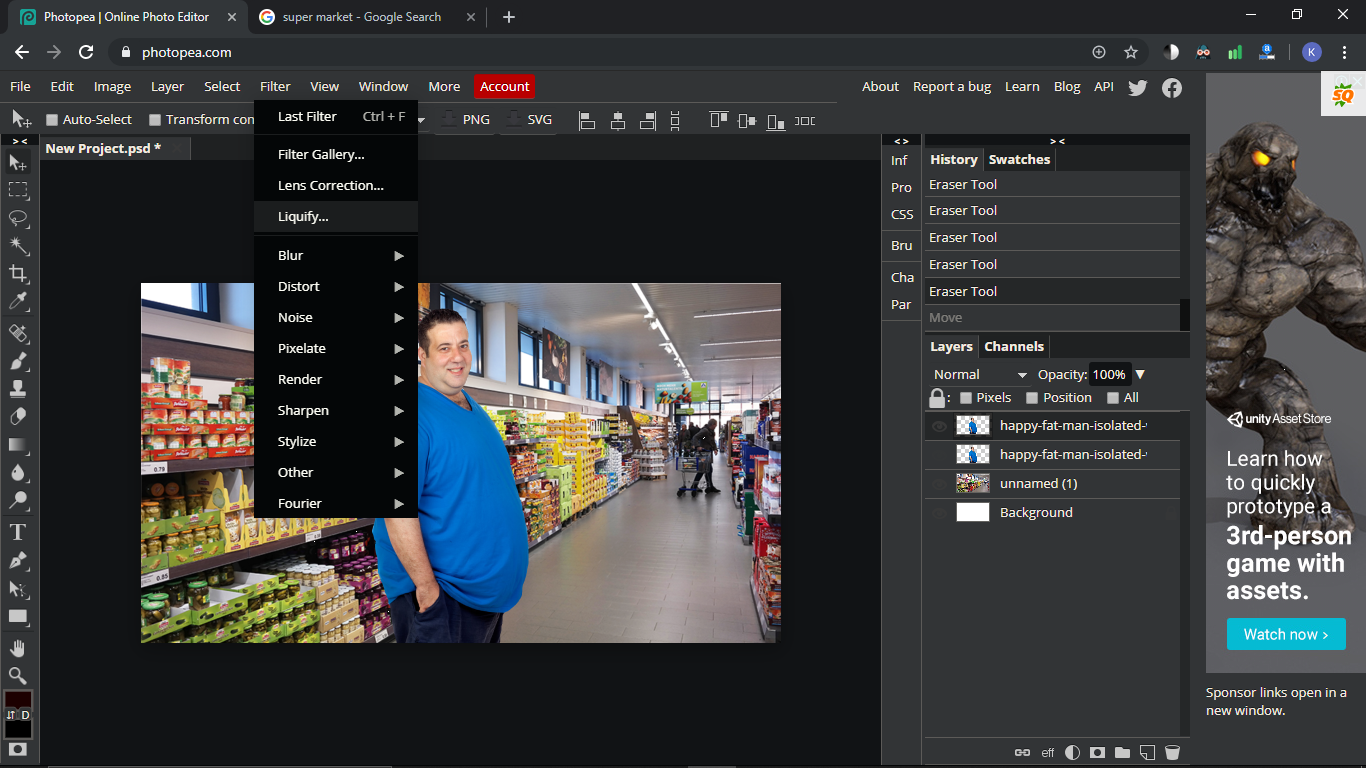Click the delete layer trash icon
The width and height of the screenshot is (1366, 768).
coord(1172,752)
